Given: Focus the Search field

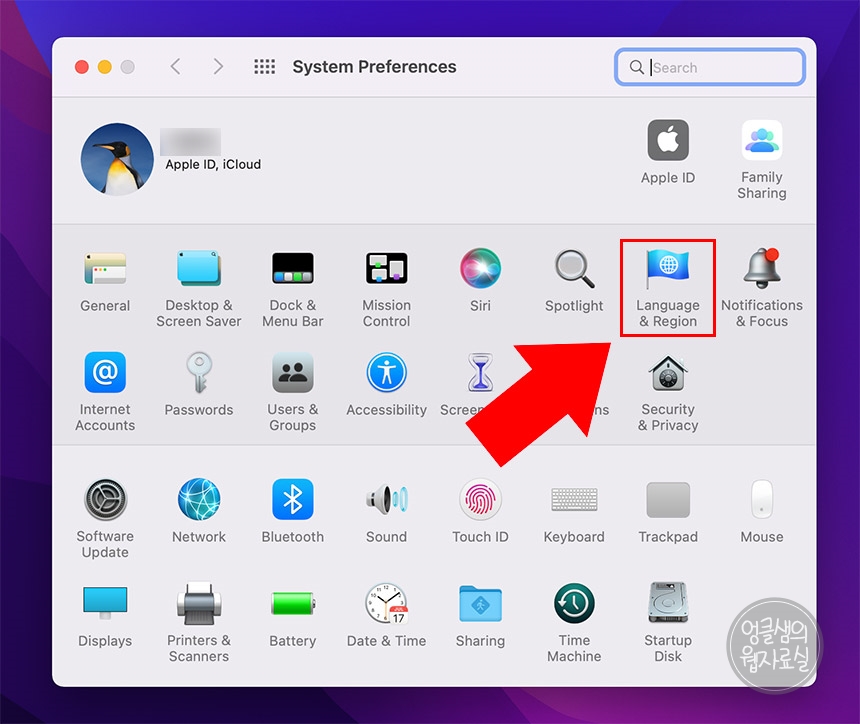Looking at the screenshot, I should pos(710,67).
